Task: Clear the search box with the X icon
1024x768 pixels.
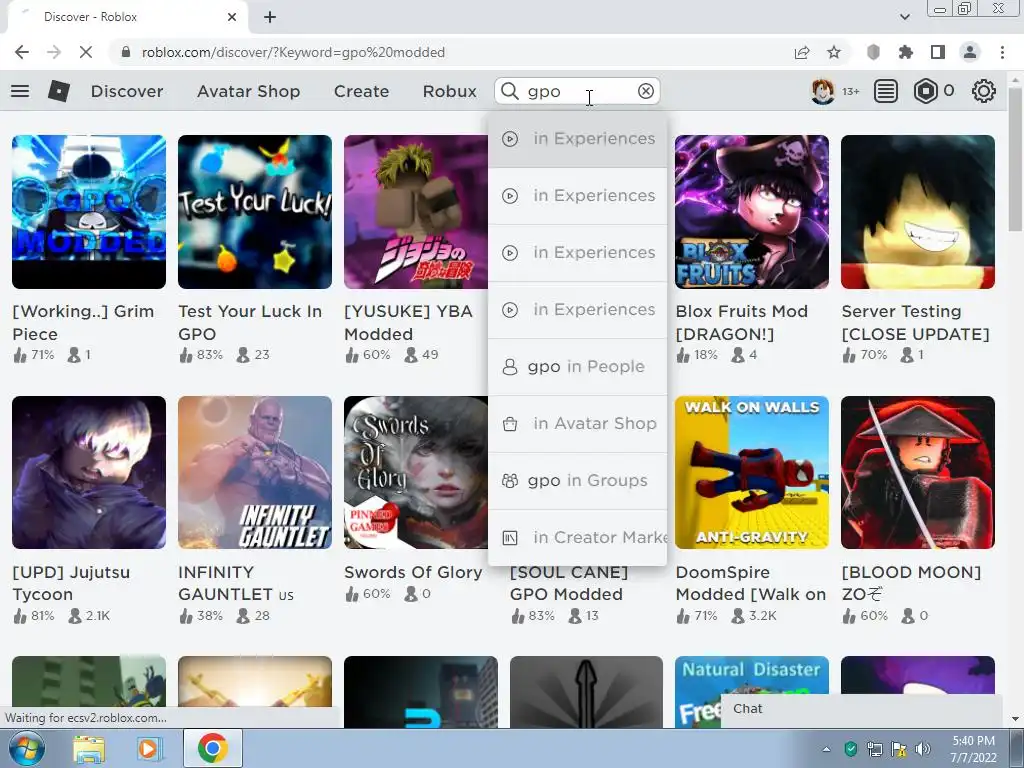Action: tap(646, 91)
